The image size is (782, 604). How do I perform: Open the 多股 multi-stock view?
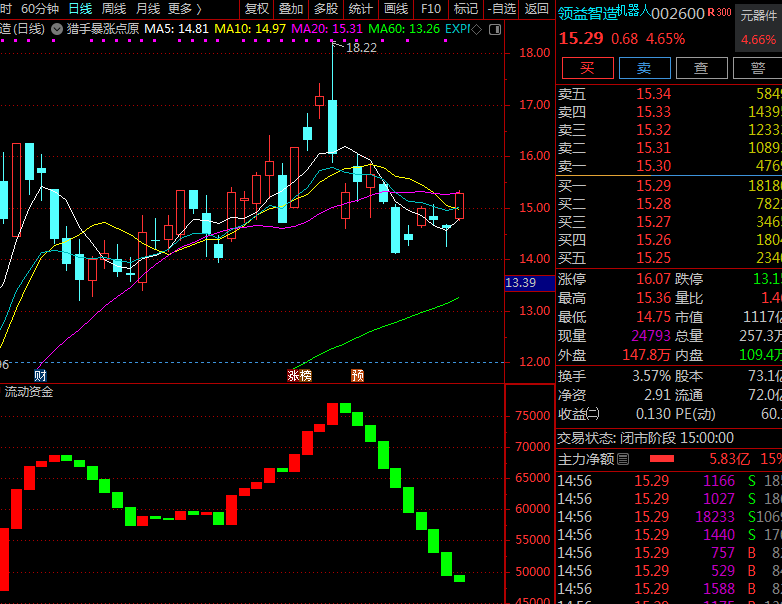(326, 9)
